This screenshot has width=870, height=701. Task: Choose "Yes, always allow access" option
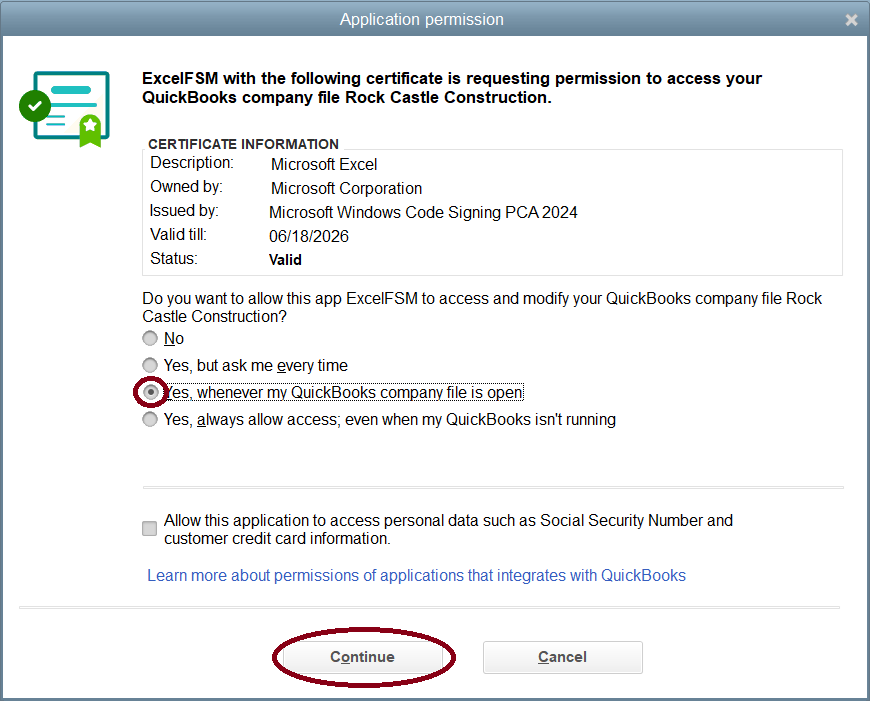tap(150, 419)
